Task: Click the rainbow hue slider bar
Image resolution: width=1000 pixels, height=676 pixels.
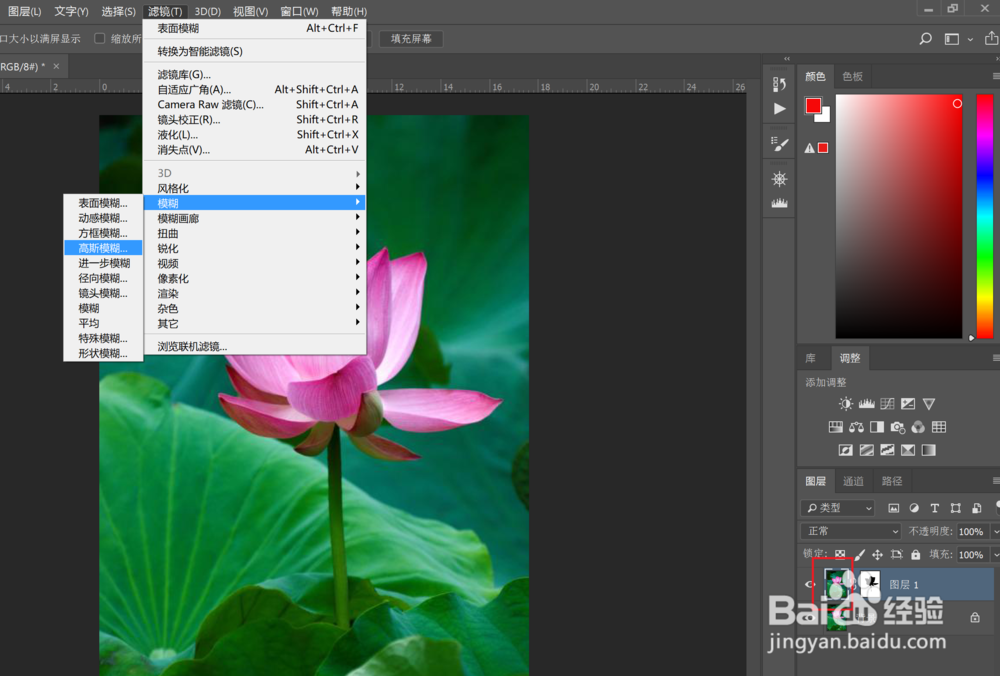Action: [x=985, y=217]
